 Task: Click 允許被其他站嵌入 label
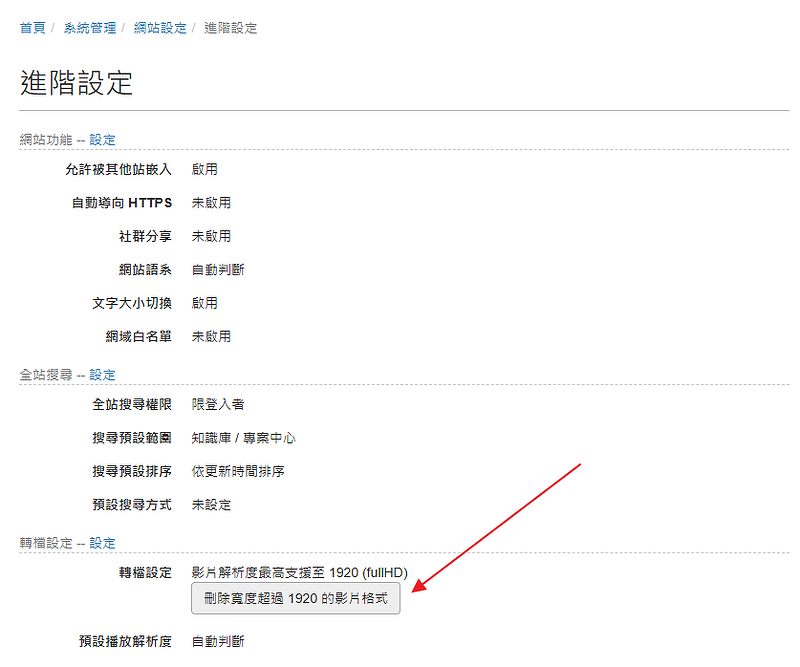coord(118,169)
